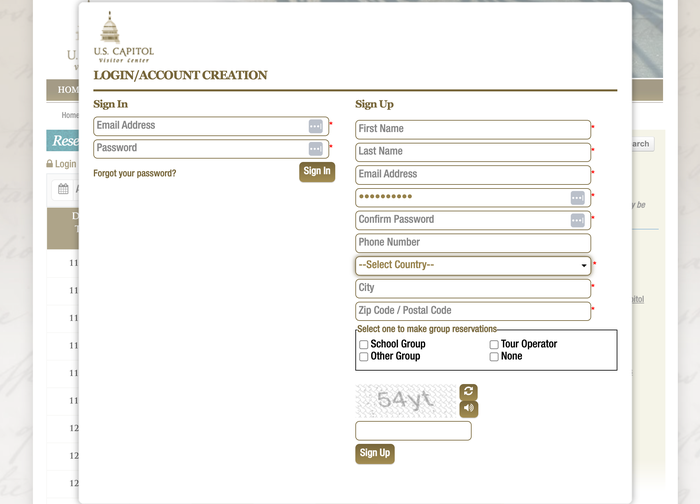Click the 'LOGIN/ACCOUNT CREATION' title
This screenshot has width=700, height=504.
coord(180,75)
